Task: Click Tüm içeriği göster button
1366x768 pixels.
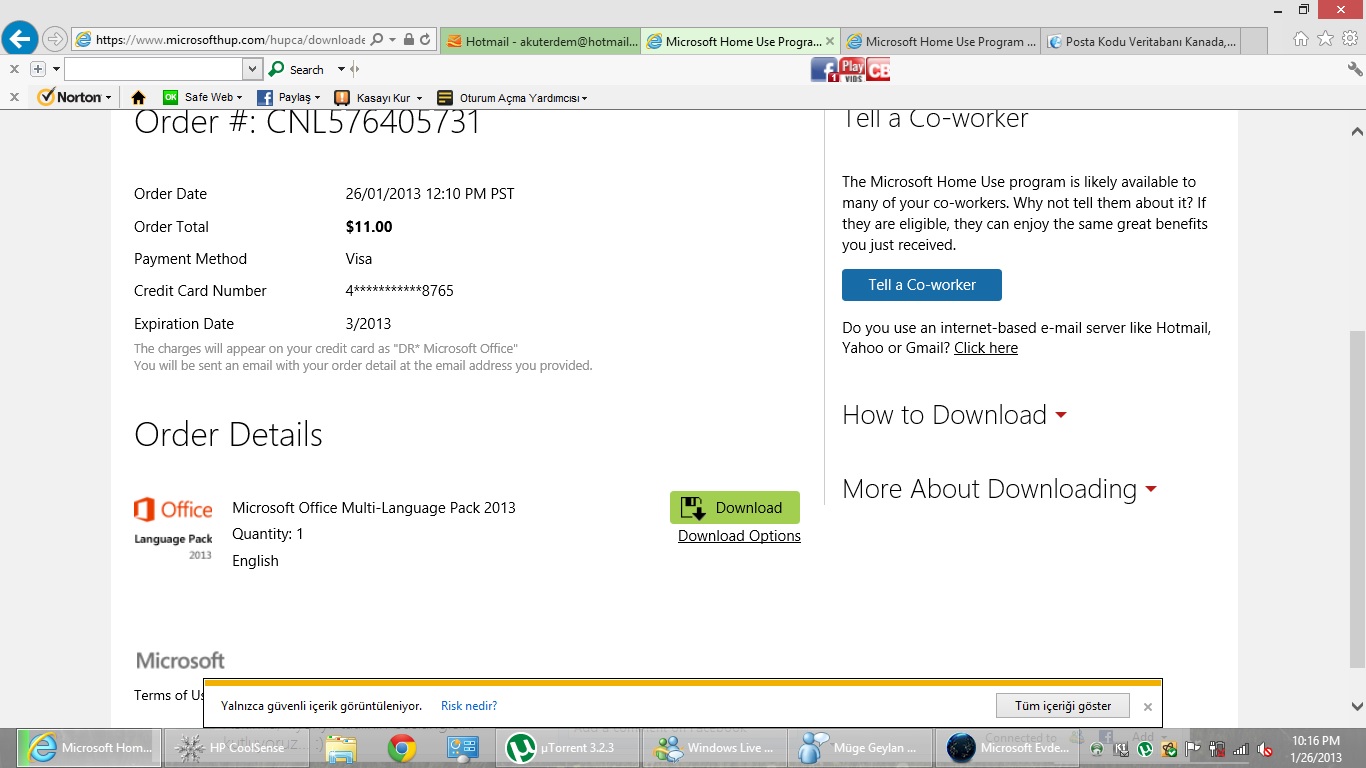Action: click(1063, 706)
